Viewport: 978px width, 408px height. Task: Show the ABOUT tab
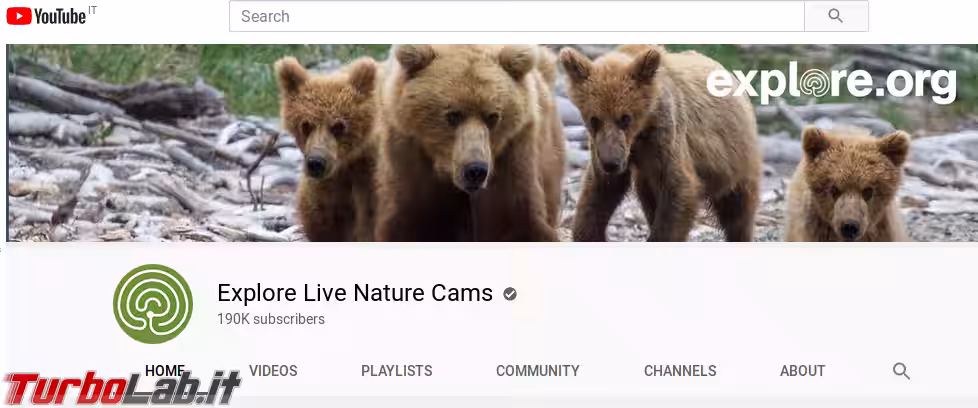802,371
